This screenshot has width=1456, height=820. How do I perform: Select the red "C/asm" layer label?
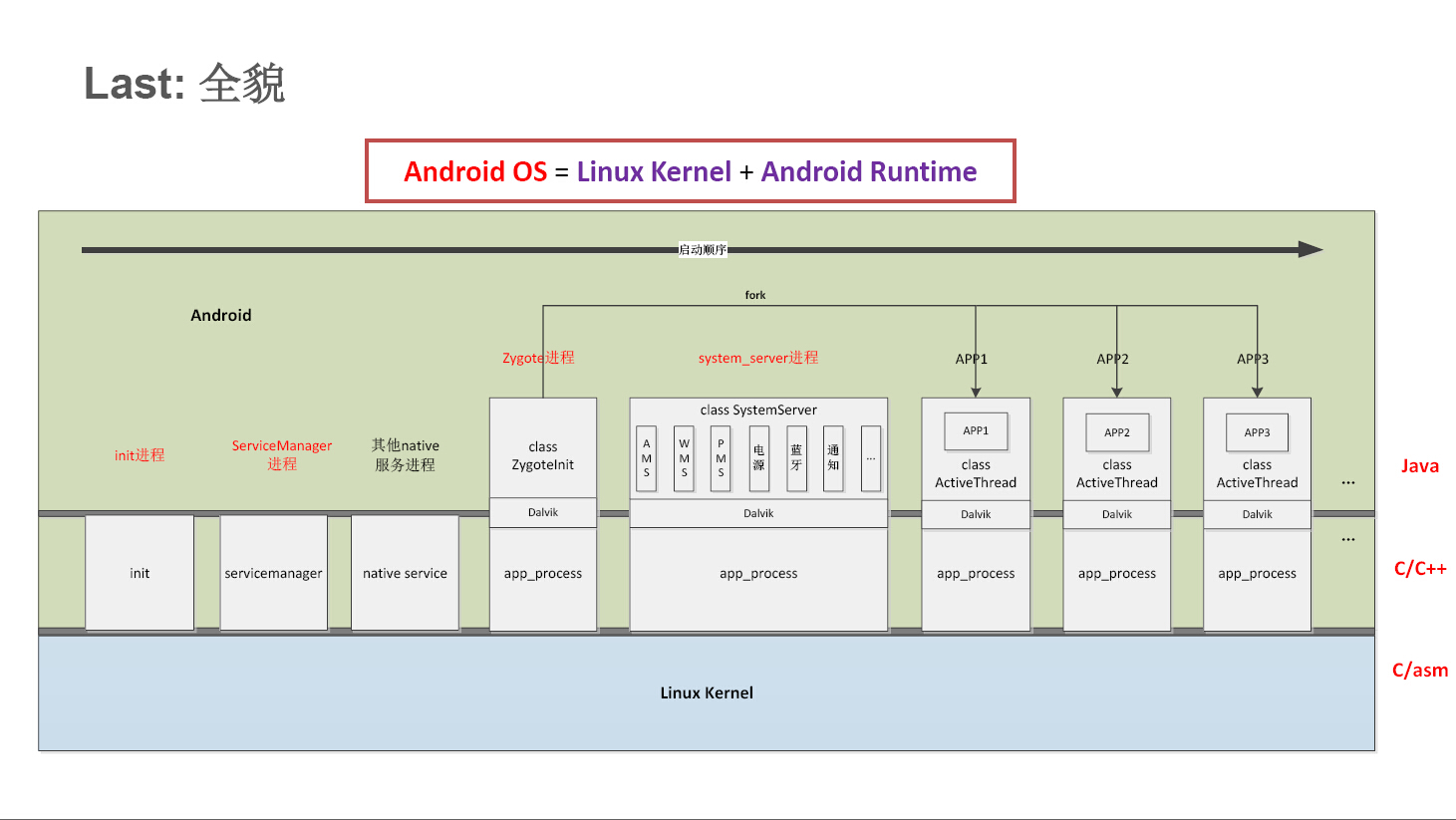pos(1420,671)
